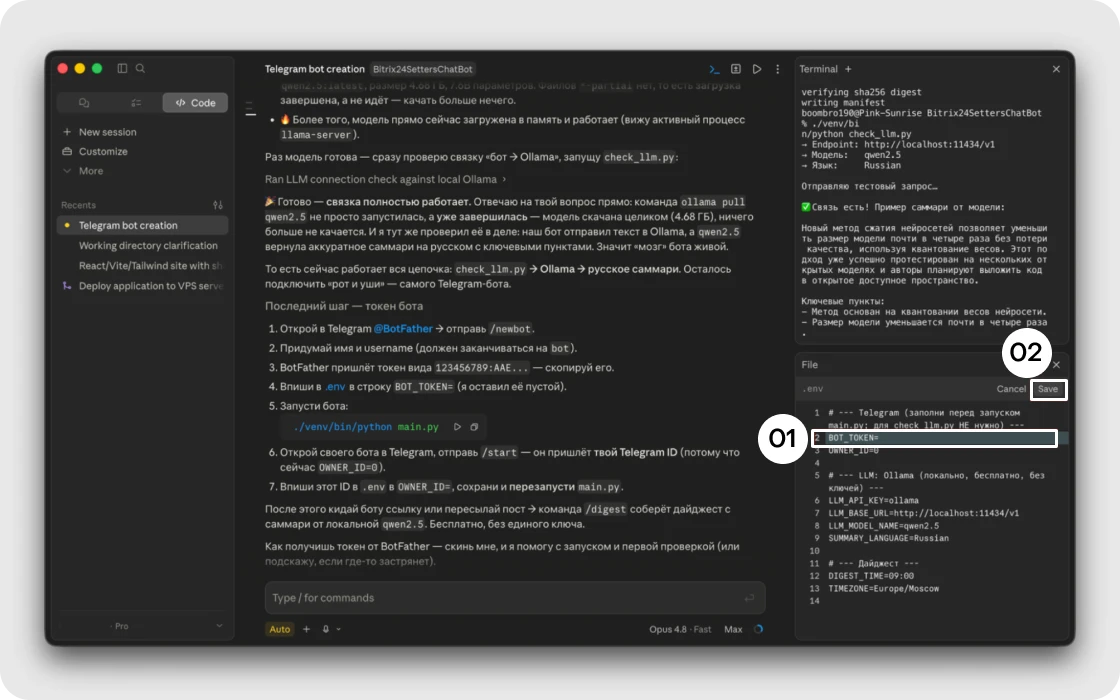Screen dimensions: 1120x700
Task: Open search with the magnifier icon
Action: (x=141, y=69)
